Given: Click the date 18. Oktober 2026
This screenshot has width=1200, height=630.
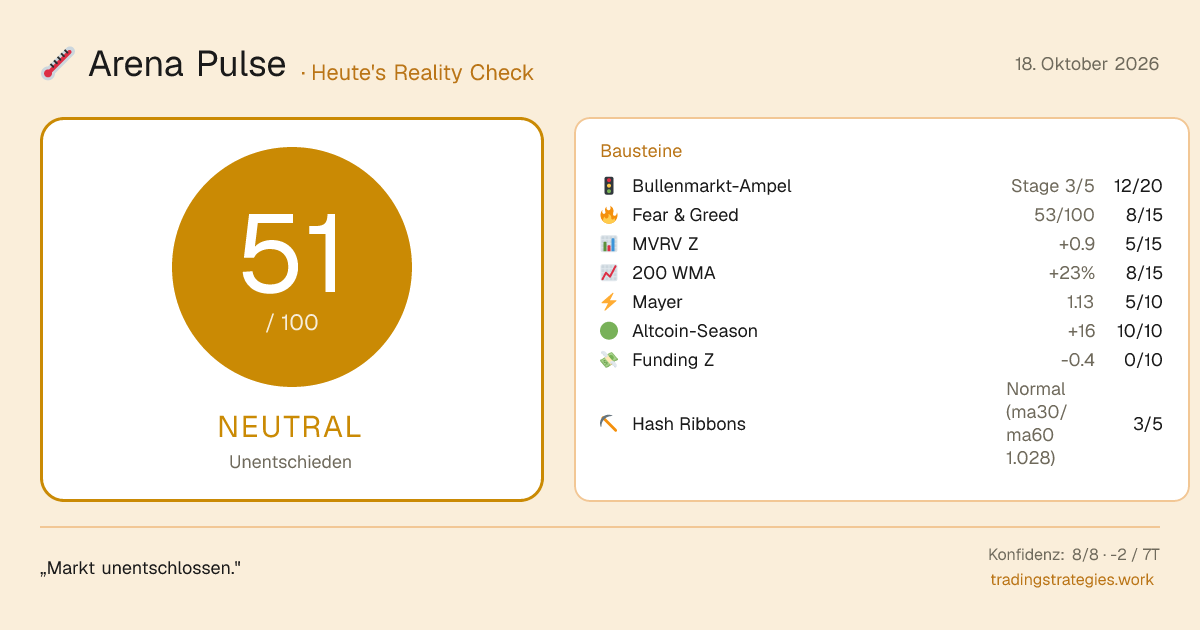Looking at the screenshot, I should click(1087, 64).
